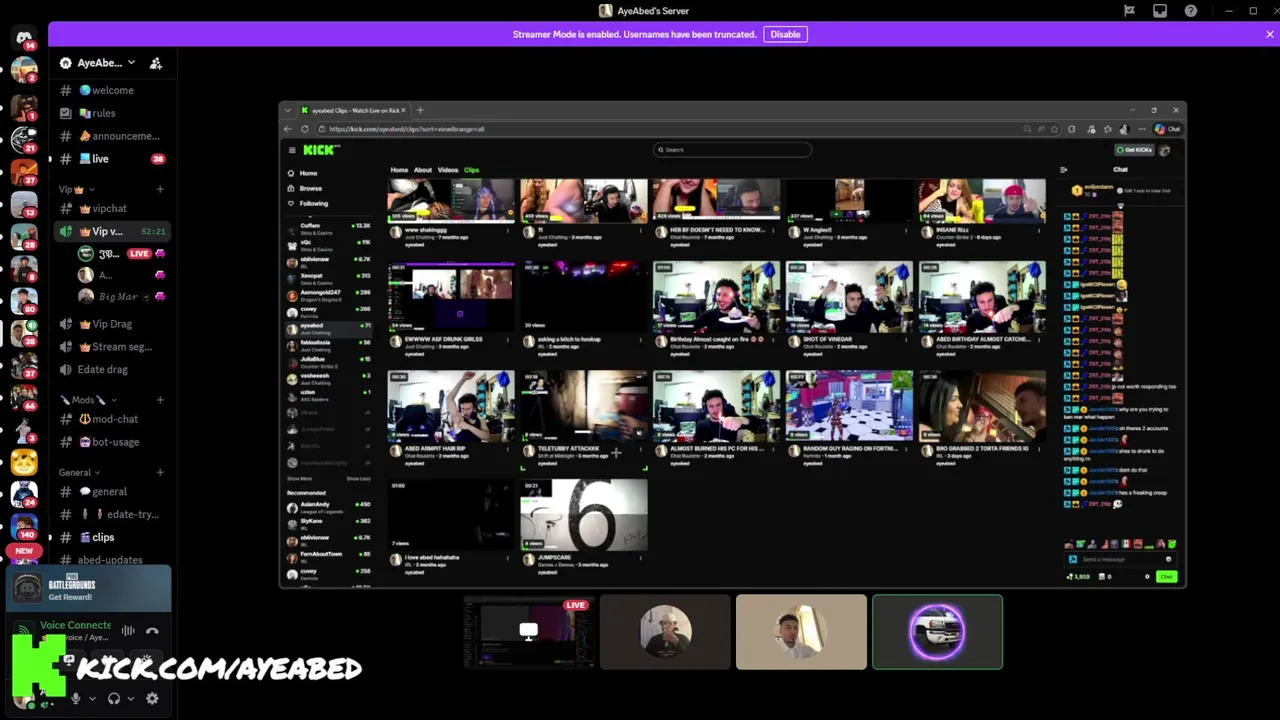Click the invite people icon beside server name
Image resolution: width=1280 pixels, height=720 pixels.
tap(156, 63)
